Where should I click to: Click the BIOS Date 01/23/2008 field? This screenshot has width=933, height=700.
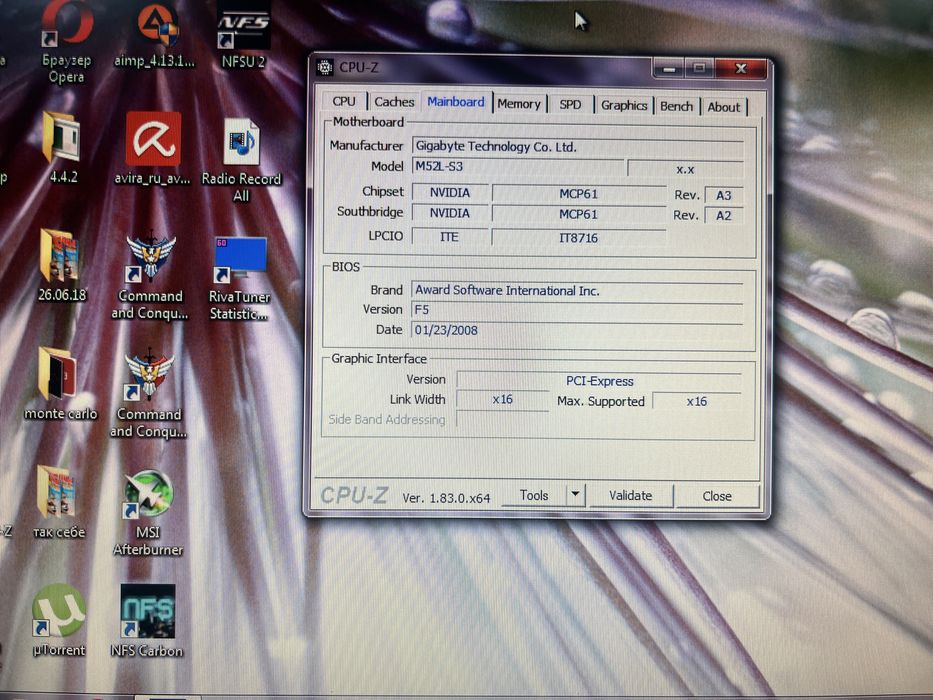pyautogui.click(x=577, y=330)
